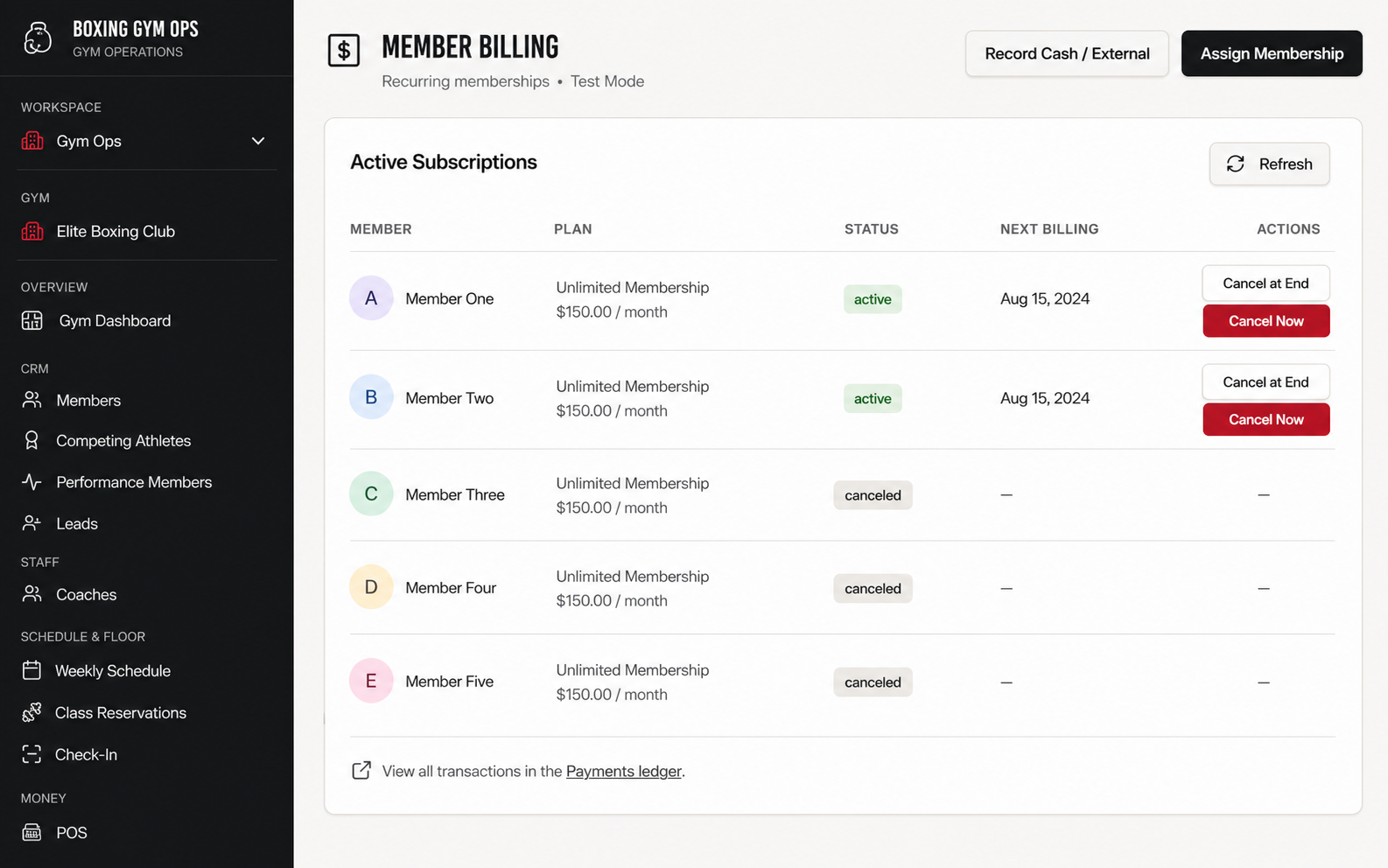
Task: Click the Coaches people icon
Action: 32,594
